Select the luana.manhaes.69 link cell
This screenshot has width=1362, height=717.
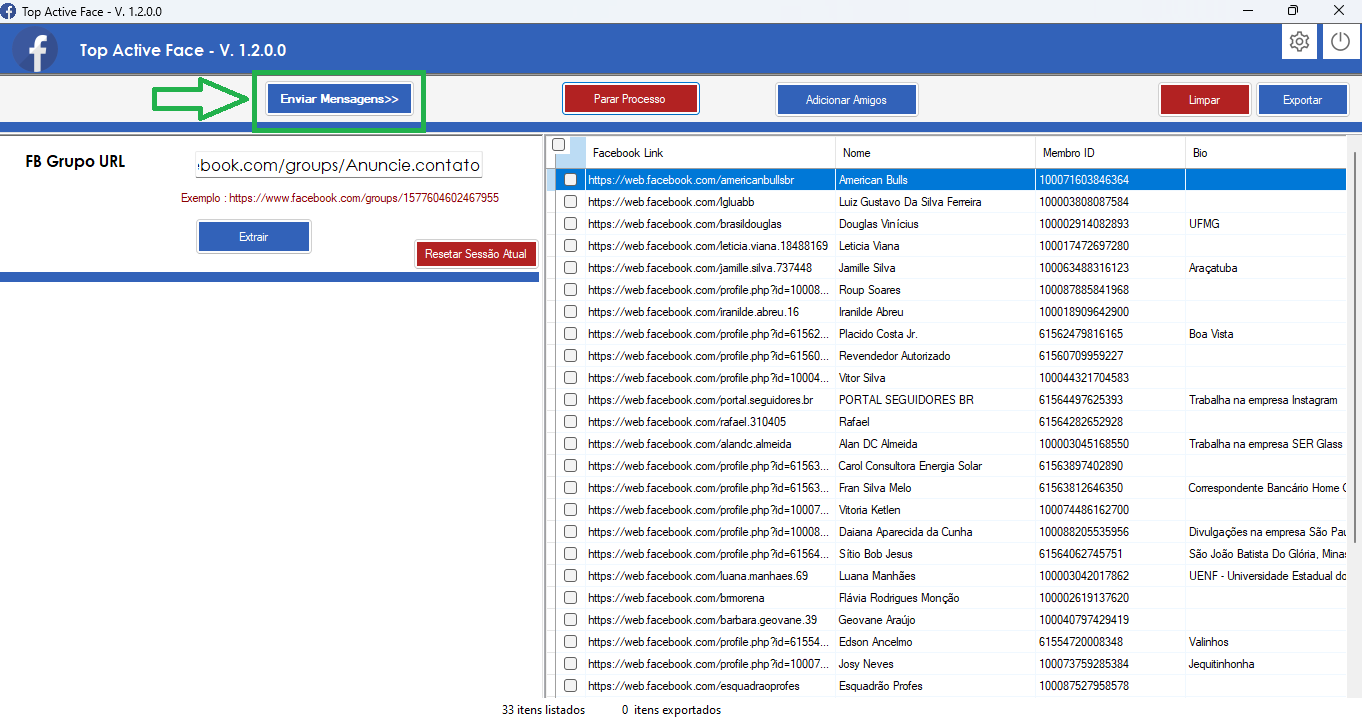click(710, 576)
